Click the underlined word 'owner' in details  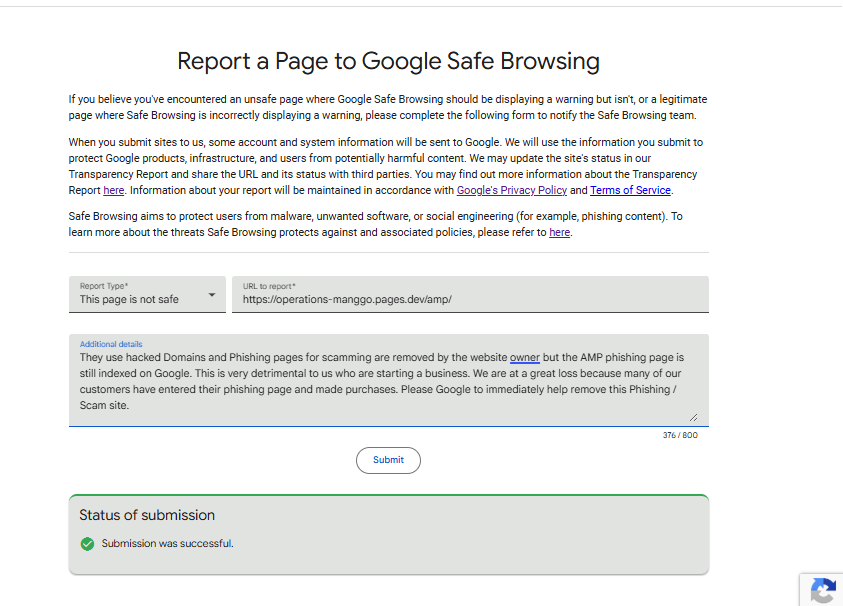coord(525,358)
